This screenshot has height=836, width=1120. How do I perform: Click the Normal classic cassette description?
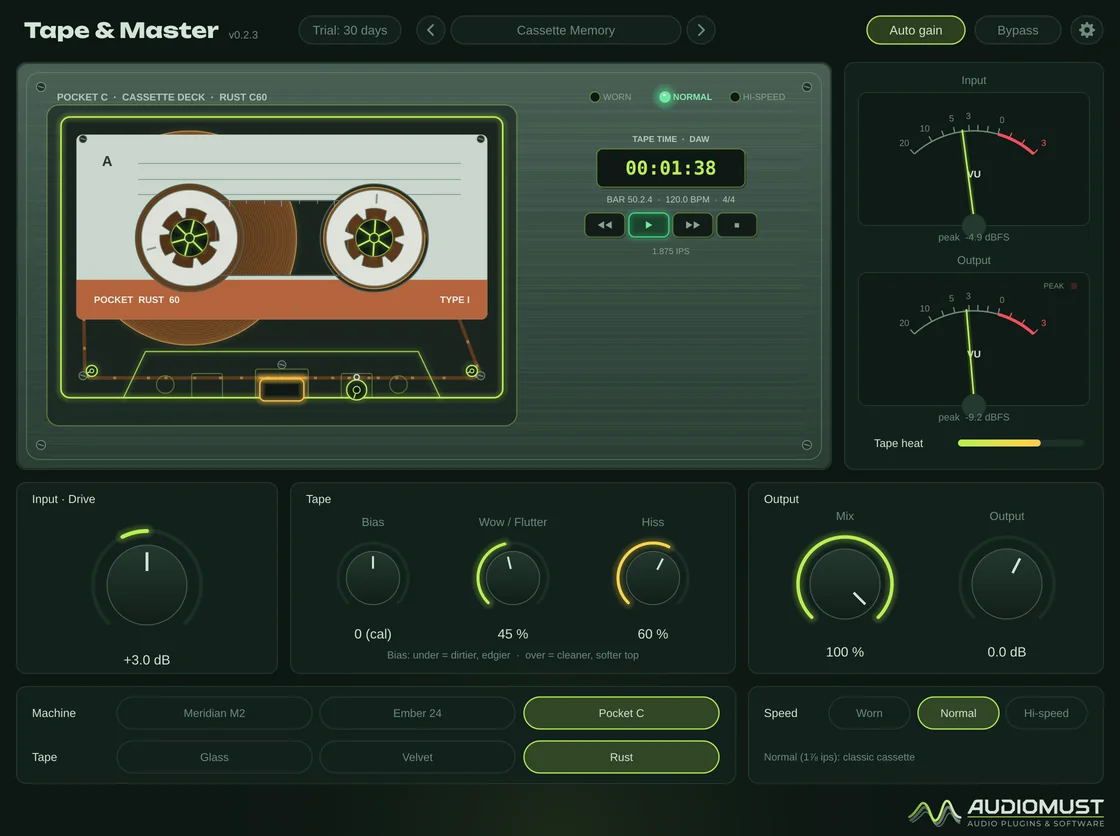(839, 757)
